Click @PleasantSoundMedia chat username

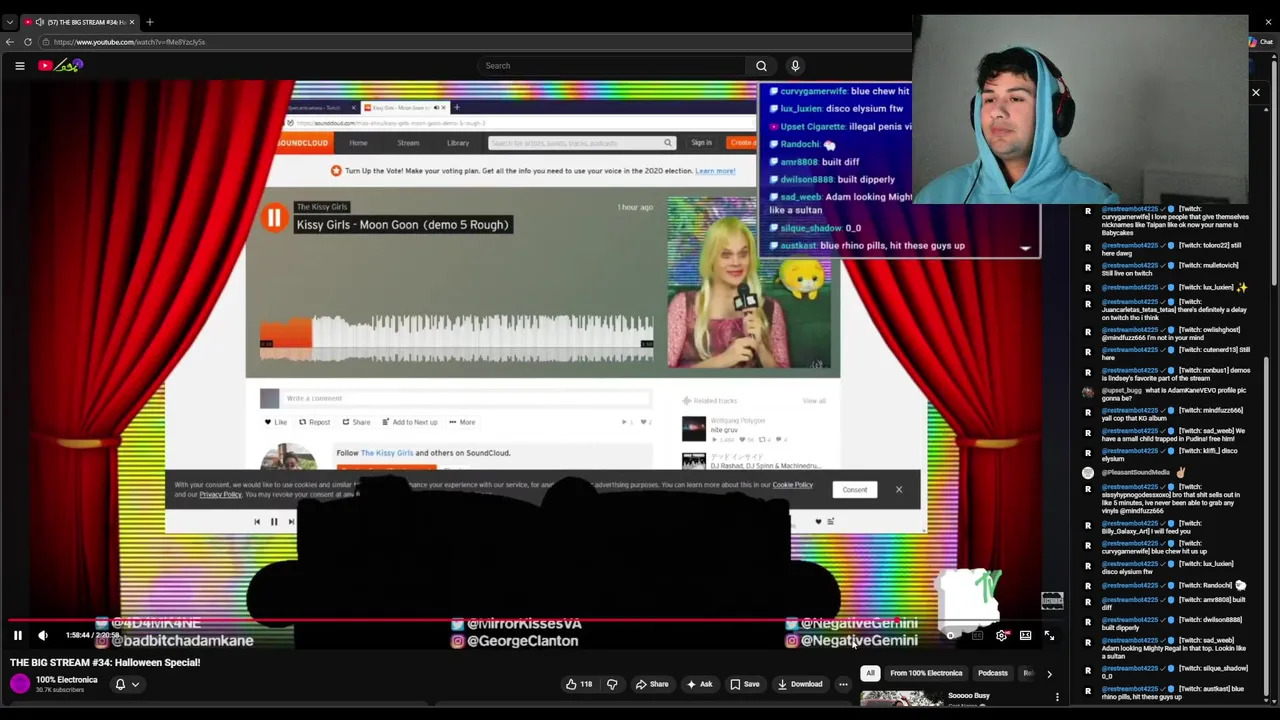tap(1135, 472)
